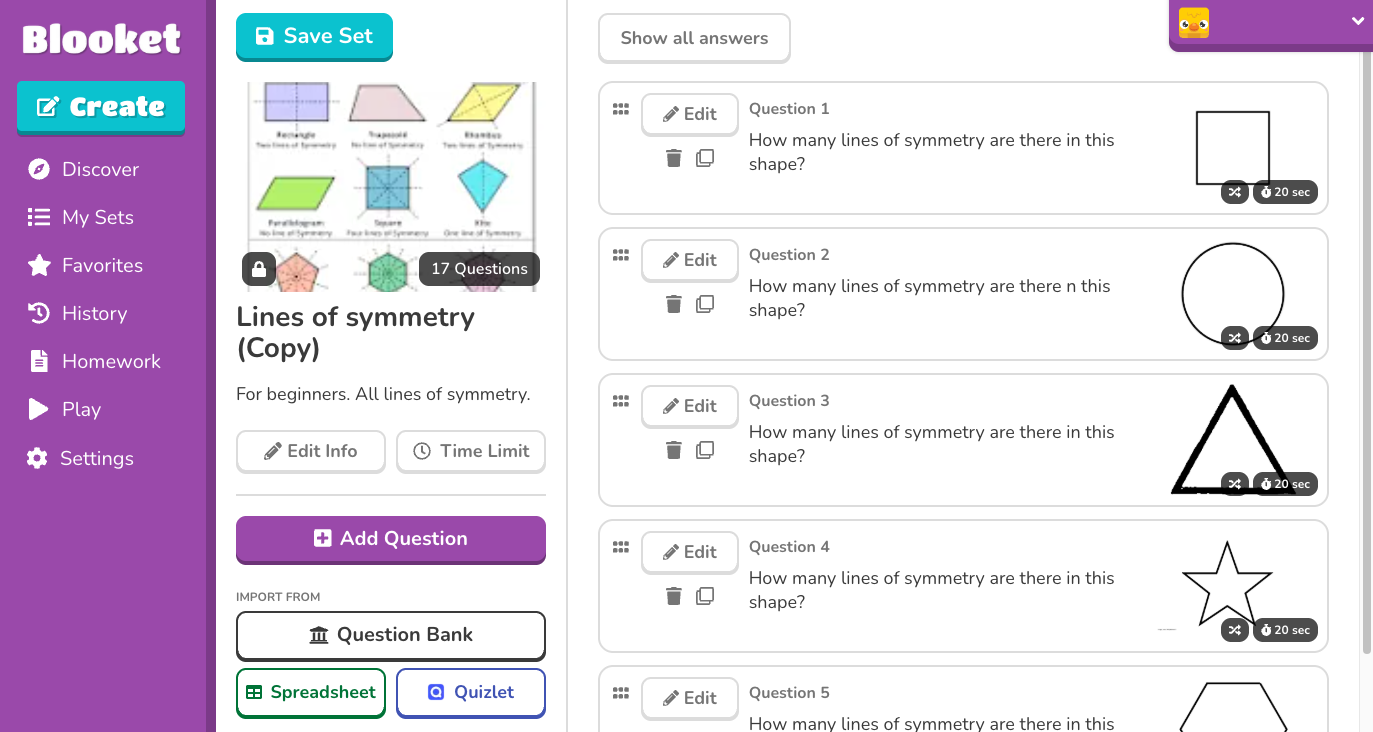The height and width of the screenshot is (732, 1373).
Task: Expand the account dropdown chevron
Action: (1357, 21)
